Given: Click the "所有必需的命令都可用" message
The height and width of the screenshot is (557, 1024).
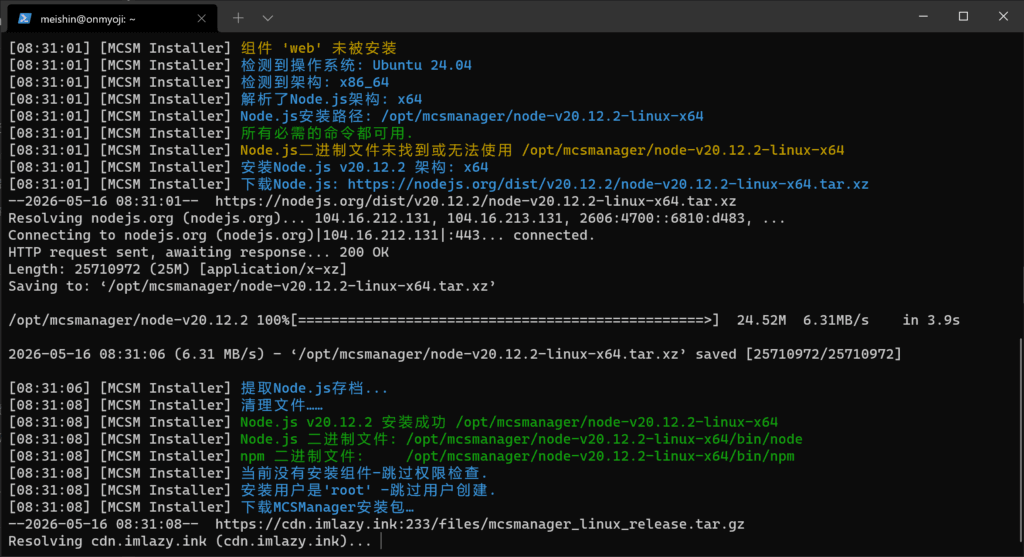Looking at the screenshot, I should point(327,133).
